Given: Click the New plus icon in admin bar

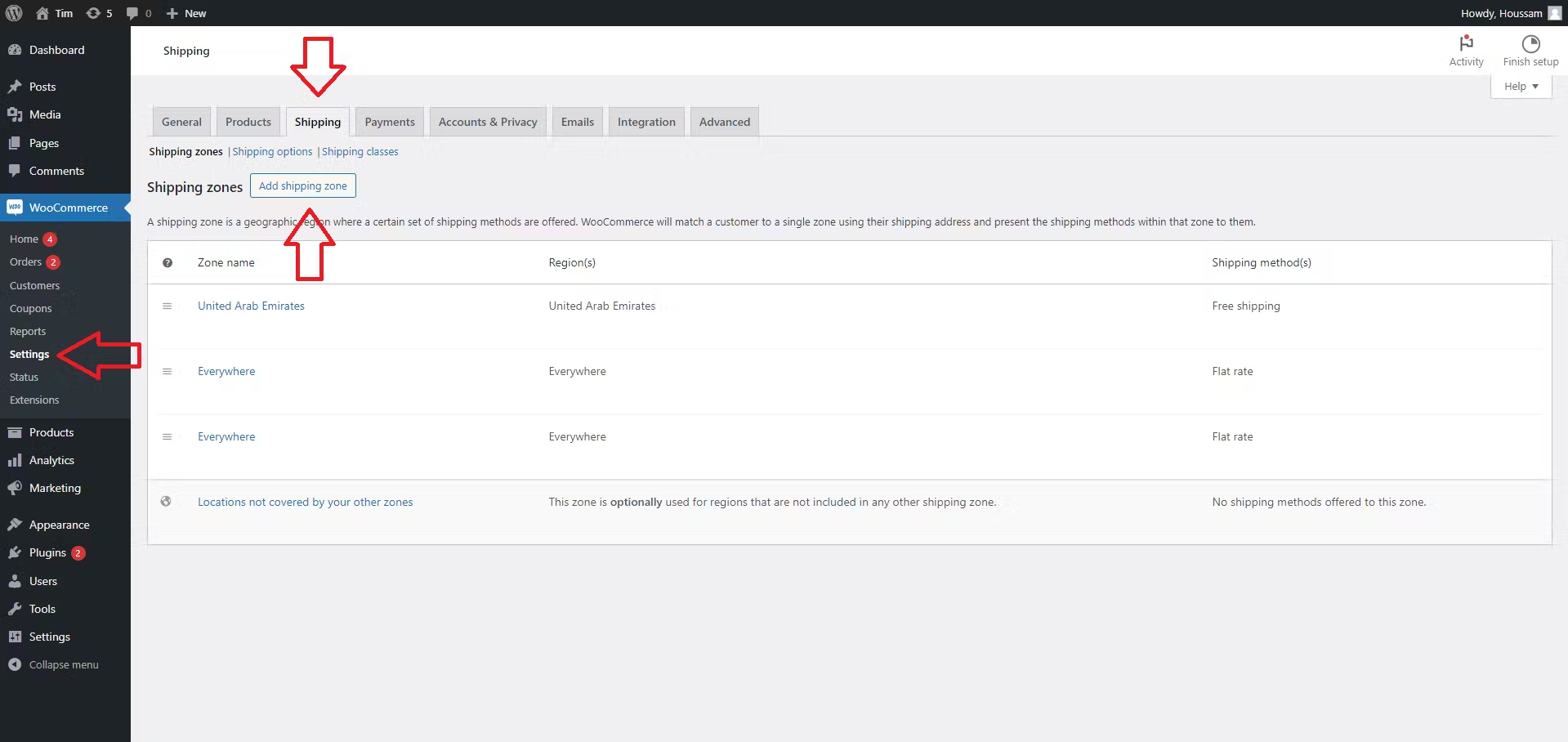Looking at the screenshot, I should 172,13.
